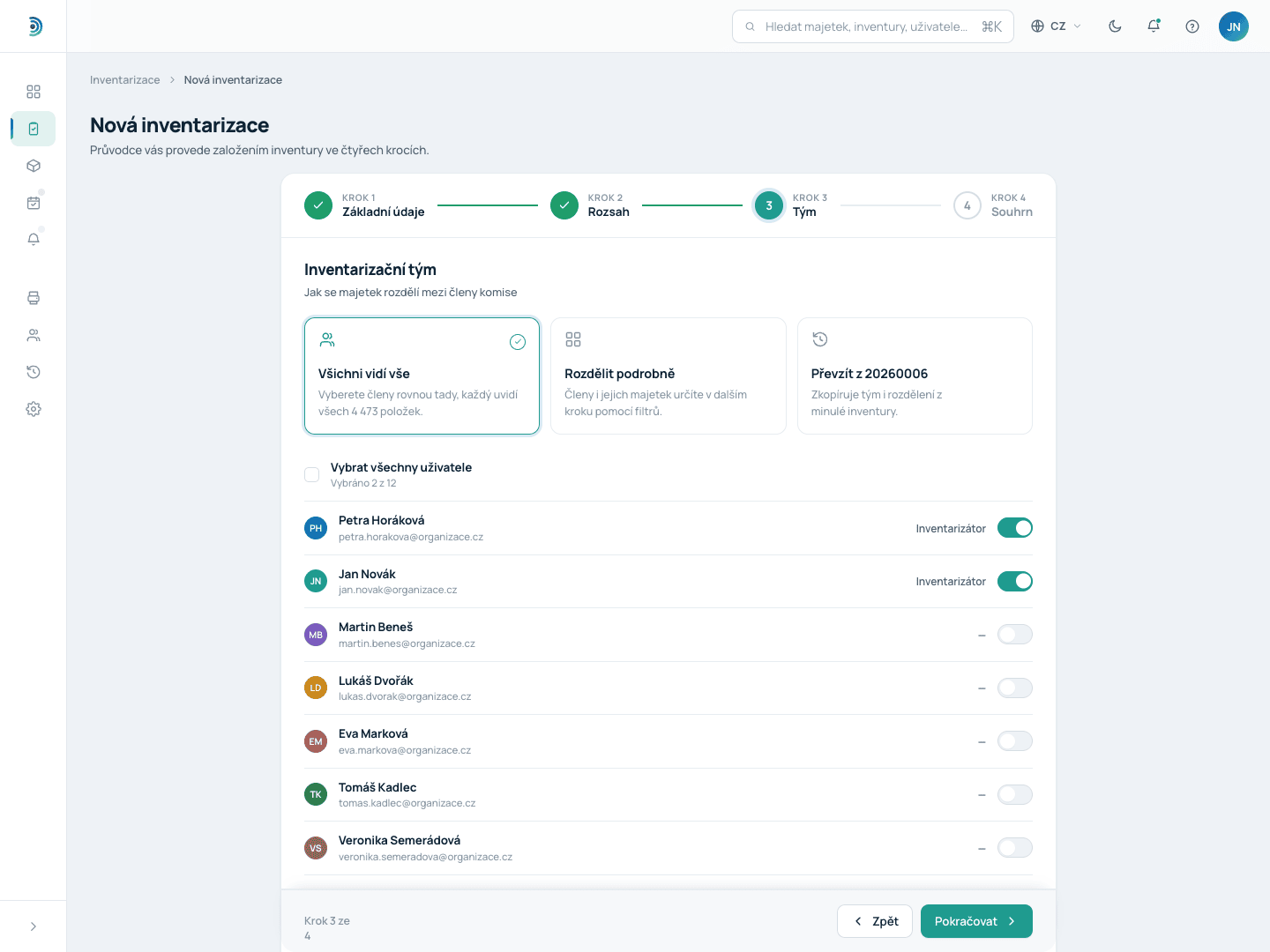The width and height of the screenshot is (1270, 952).
Task: Click the Inventarizace breadcrumb link
Action: (125, 79)
